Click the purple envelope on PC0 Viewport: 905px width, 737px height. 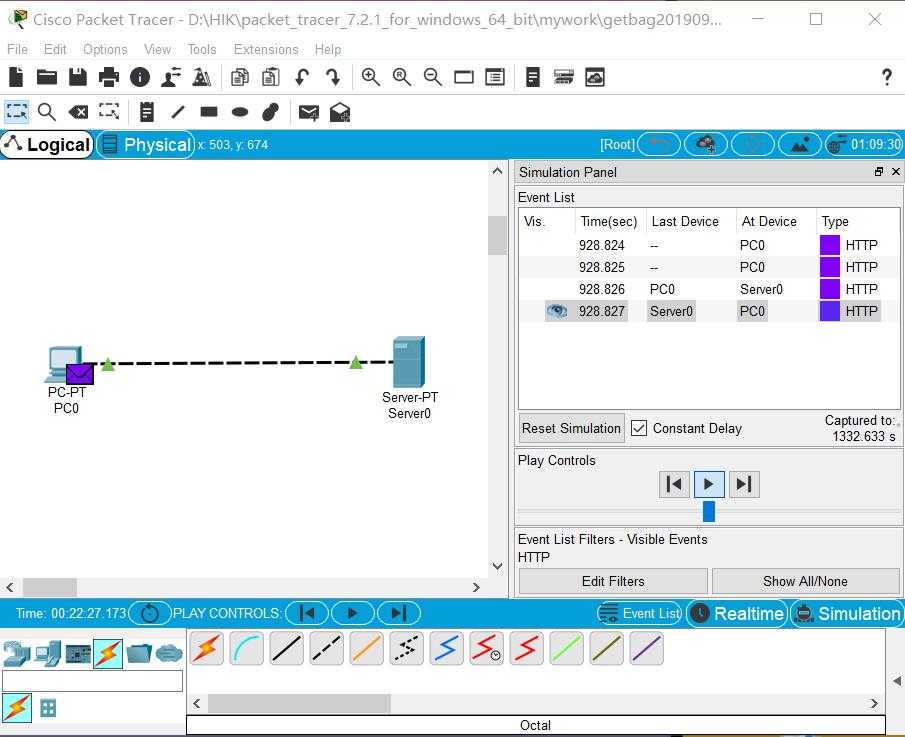click(80, 374)
